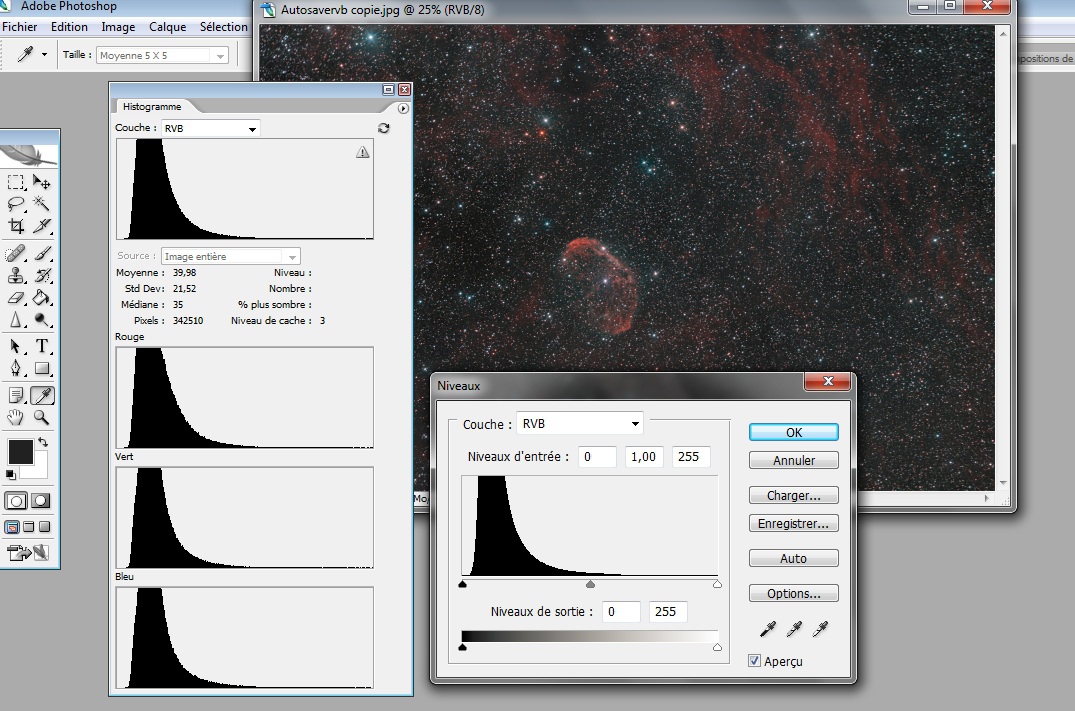Select the Type text tool
The image size is (1075, 711).
click(42, 346)
